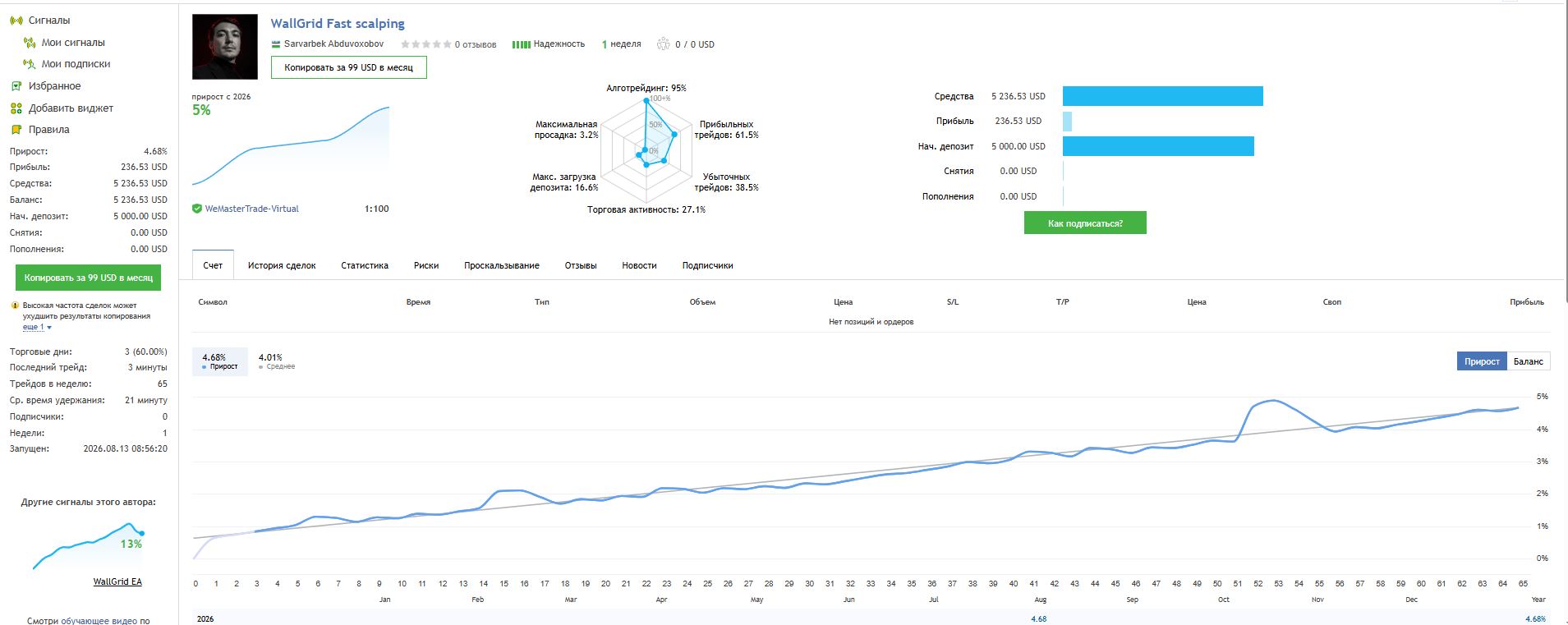Toggle the Average 4.01% series in chart legend

(276, 361)
